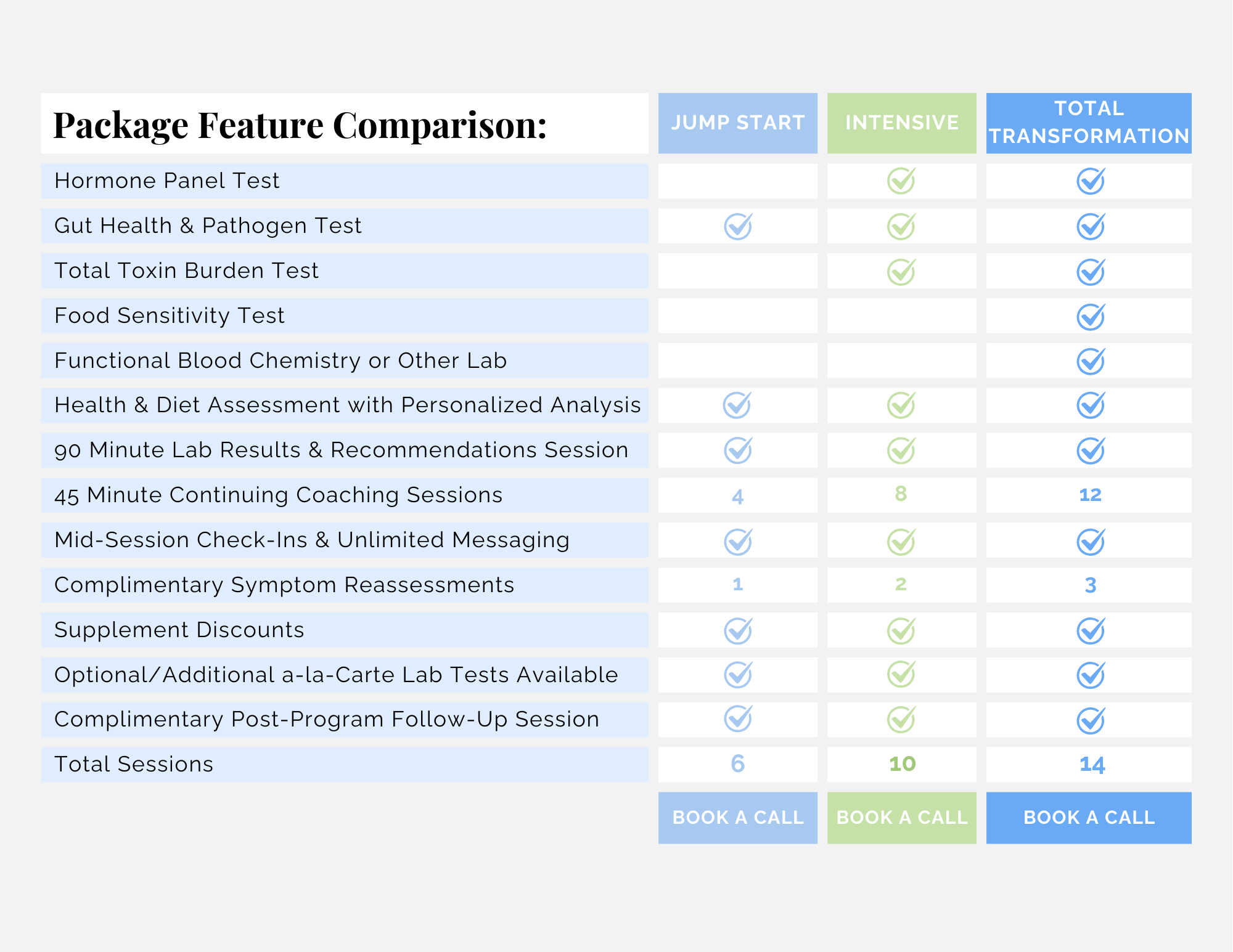Click the Total Sessions row label
The height and width of the screenshot is (952, 1233).
tap(134, 764)
